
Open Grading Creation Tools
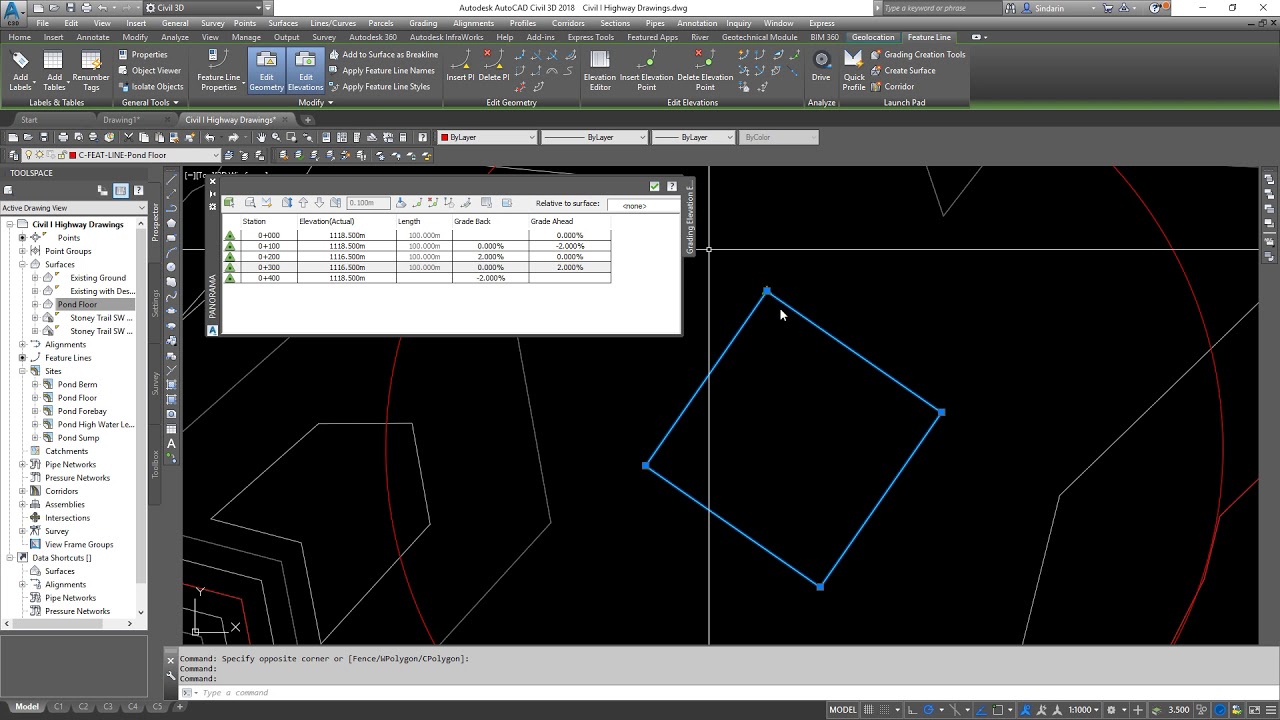coord(918,55)
